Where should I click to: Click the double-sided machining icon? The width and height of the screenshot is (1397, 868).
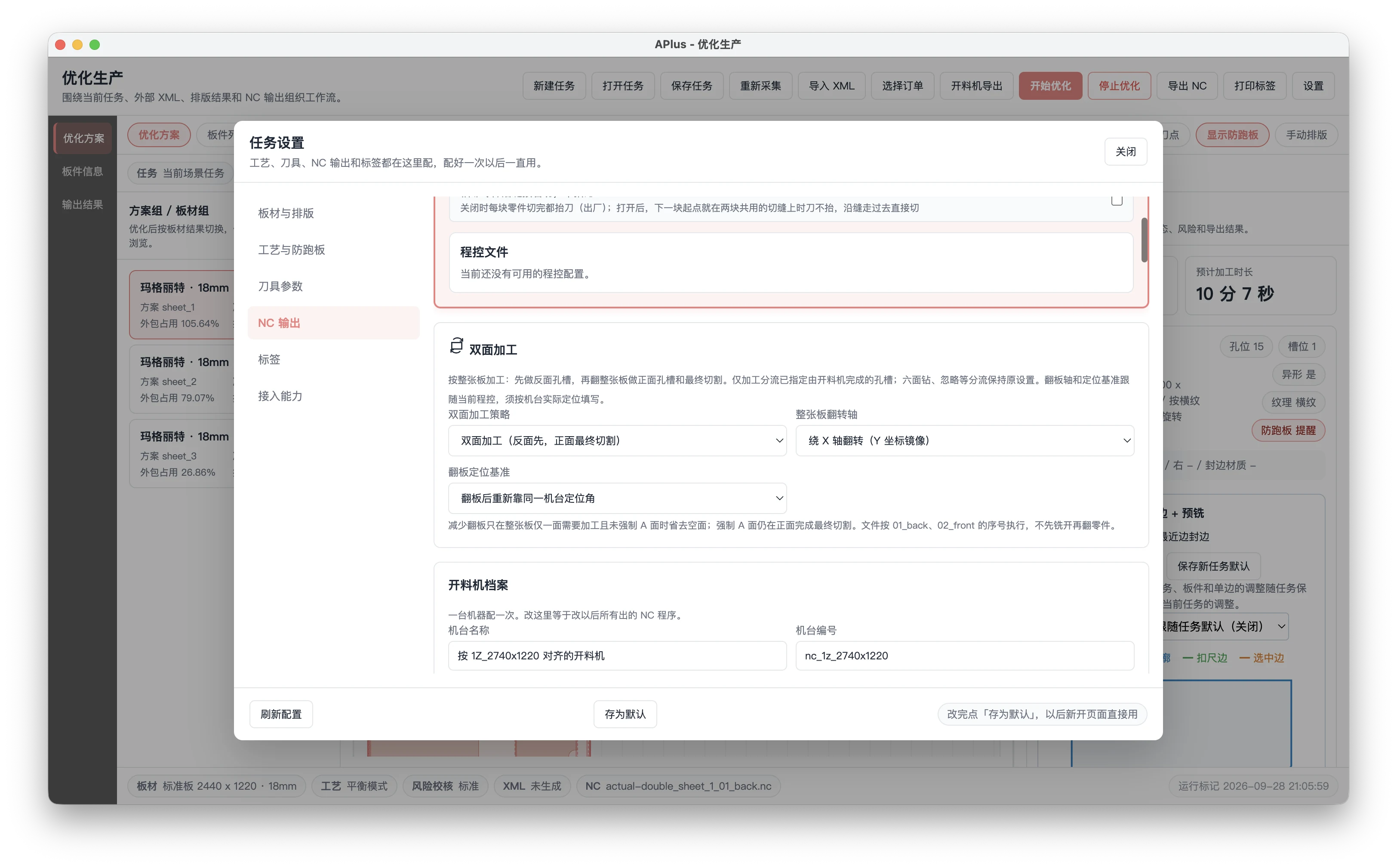(456, 345)
